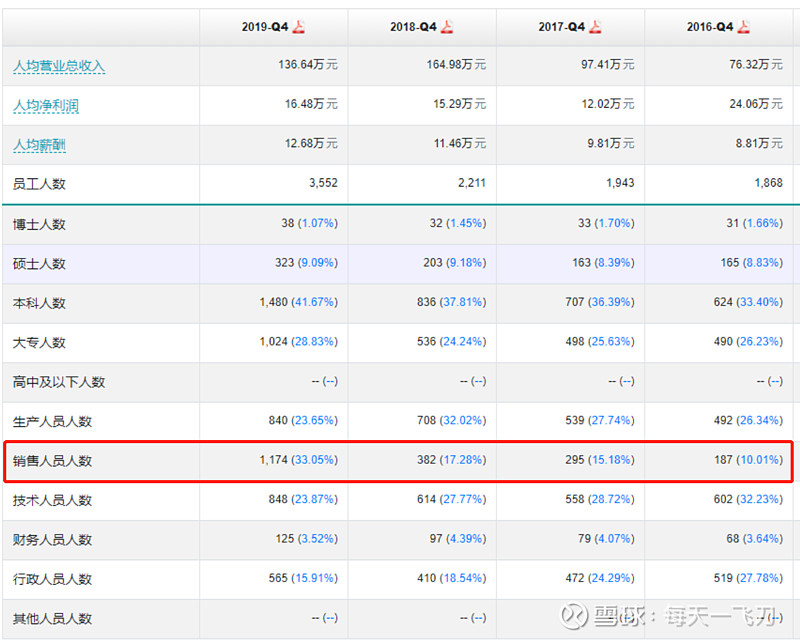The image size is (800, 641).
Task: Click the 15.29万元 net profit value
Action: pos(460,104)
